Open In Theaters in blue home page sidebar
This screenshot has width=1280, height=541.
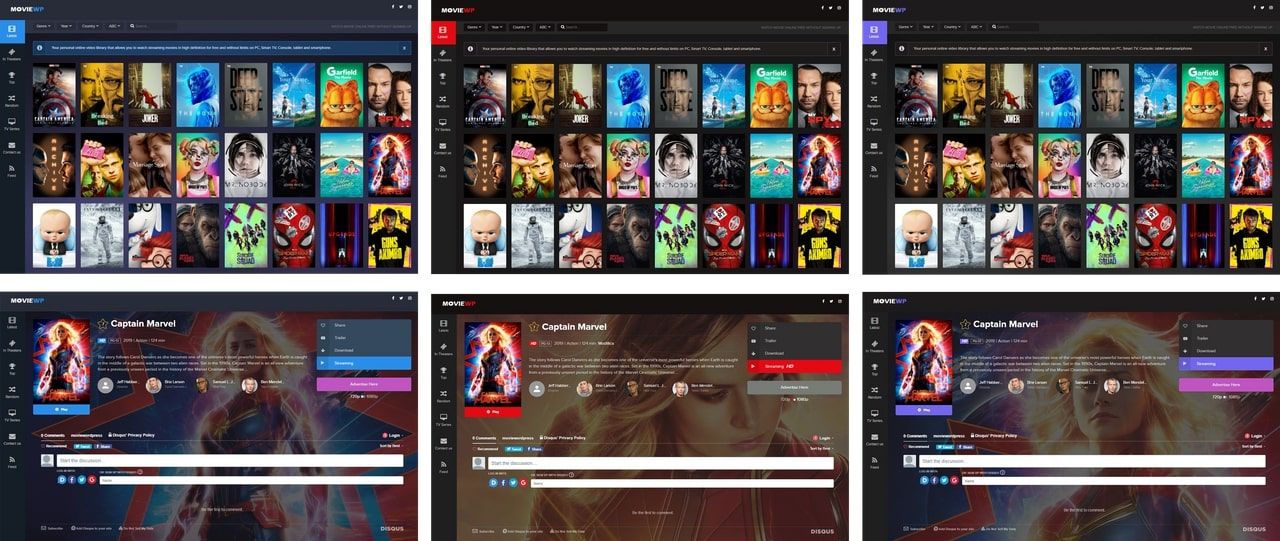11,55
